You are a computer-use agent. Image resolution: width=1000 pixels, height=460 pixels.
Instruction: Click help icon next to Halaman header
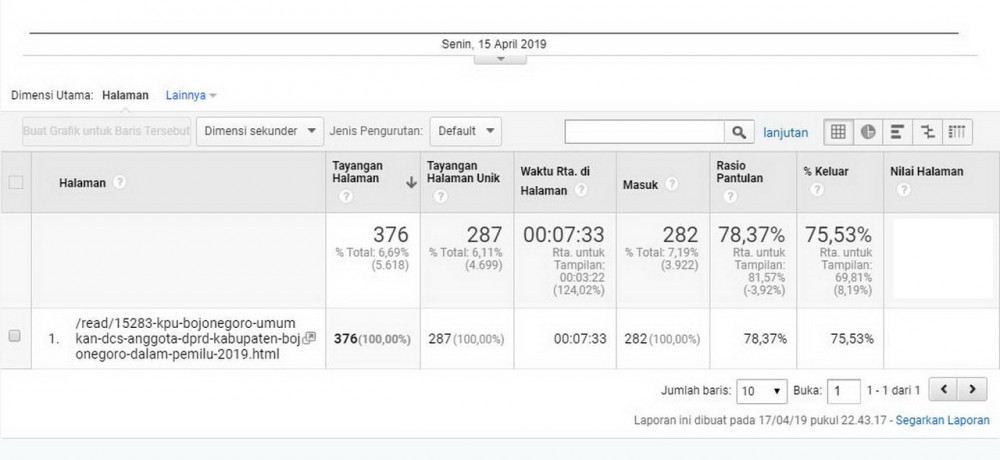click(119, 183)
